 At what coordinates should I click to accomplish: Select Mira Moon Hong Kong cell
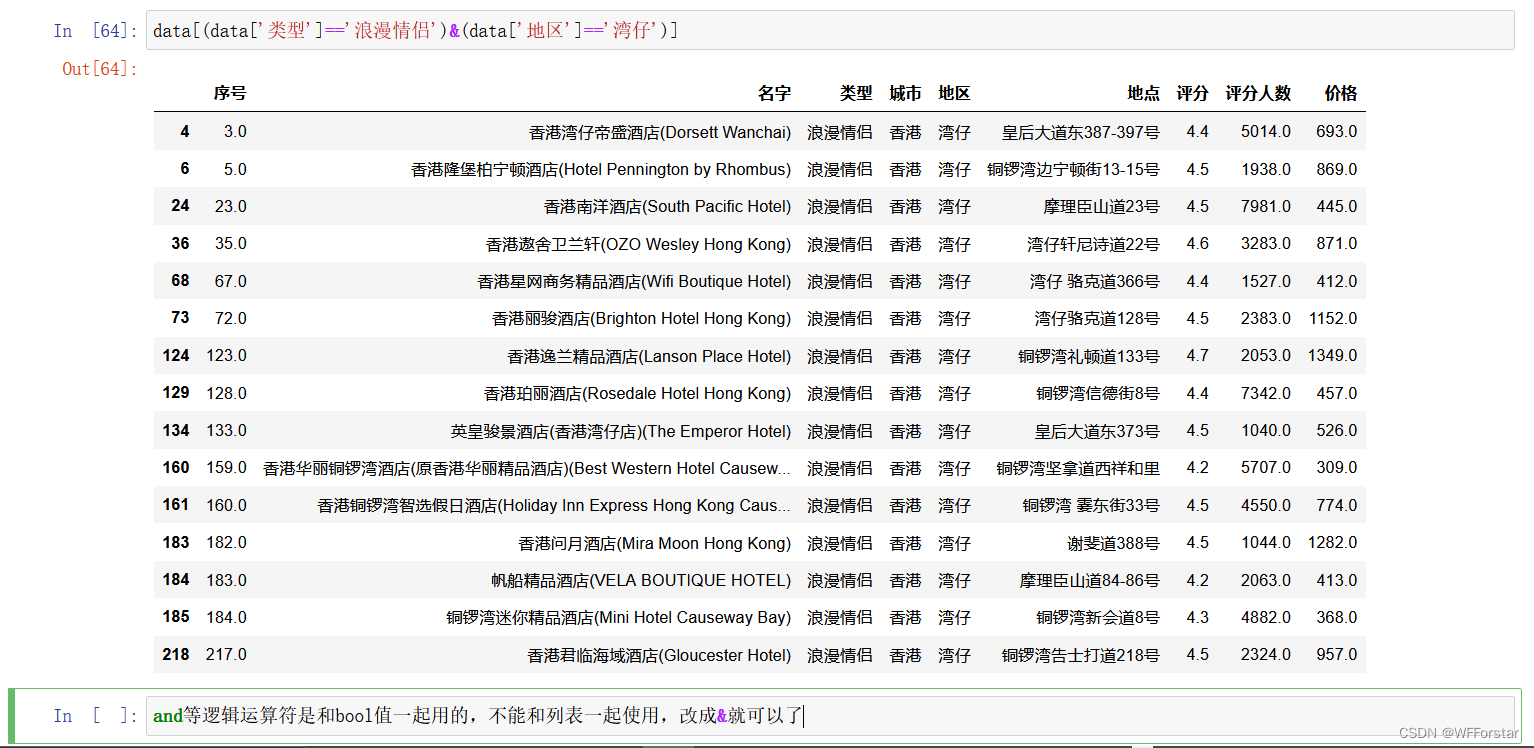[x=654, y=543]
